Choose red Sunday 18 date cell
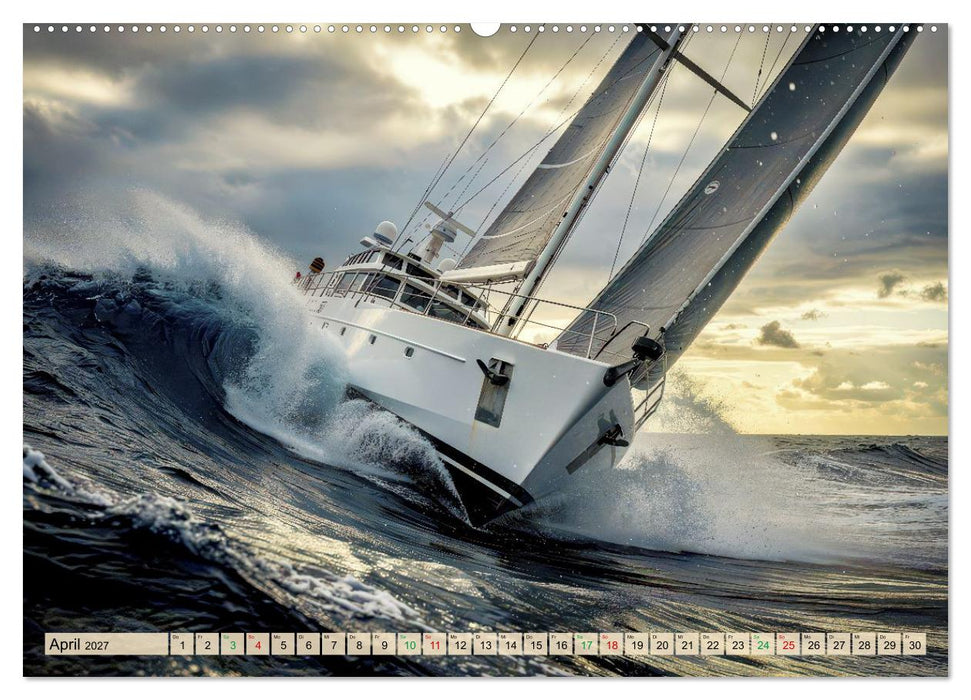 tap(612, 644)
